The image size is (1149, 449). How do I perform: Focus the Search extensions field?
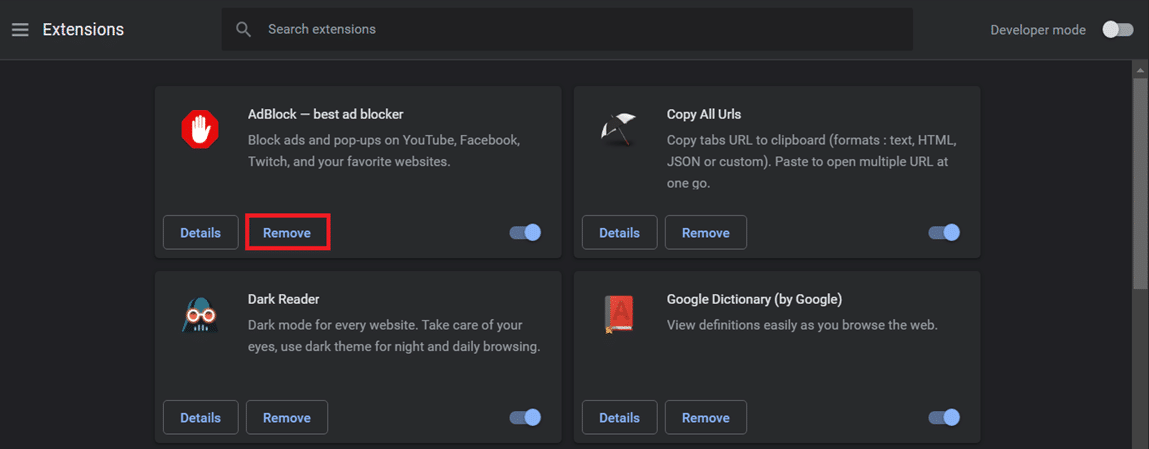point(580,30)
